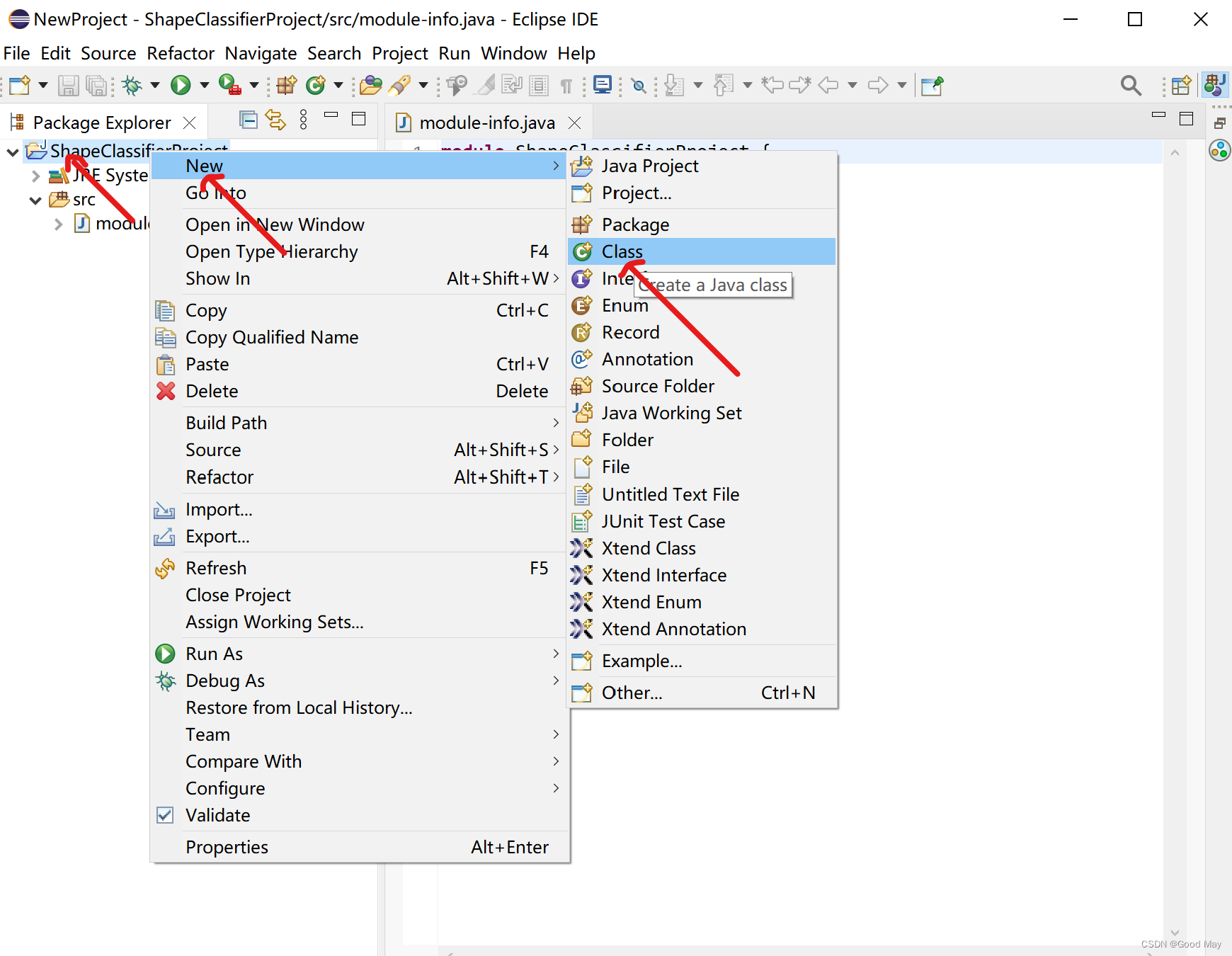Collapse the ShapeClassifierProject tree node
Image resolution: width=1232 pixels, height=956 pixels.
pos(13,152)
